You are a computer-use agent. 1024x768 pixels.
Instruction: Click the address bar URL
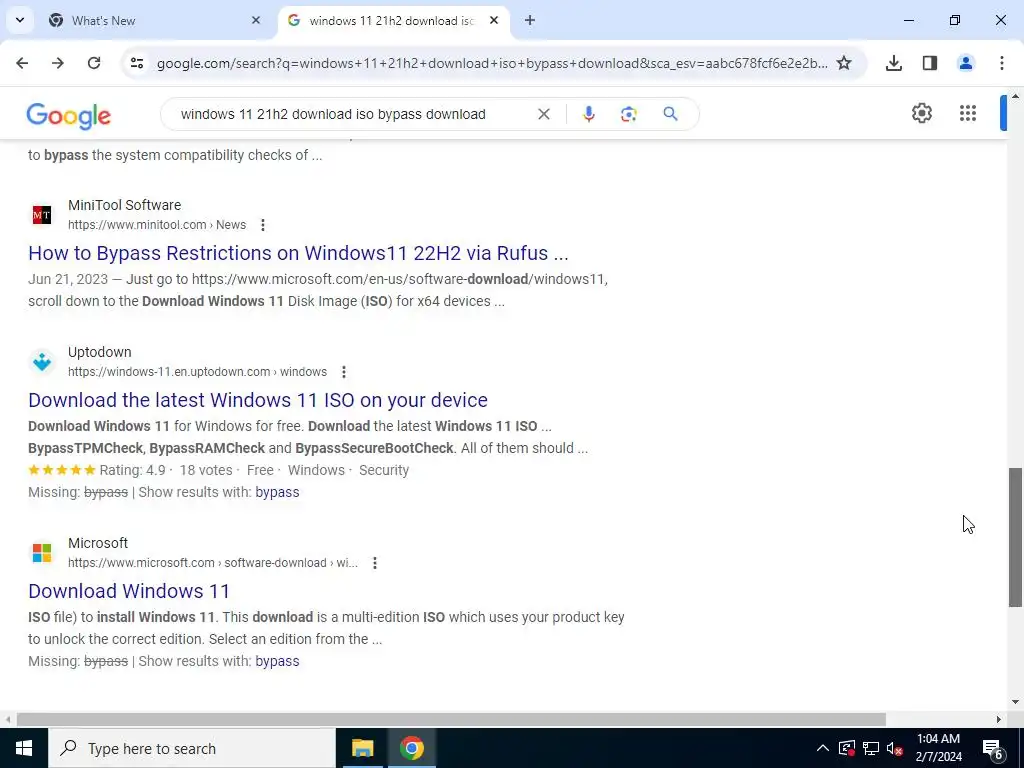[x=492, y=63]
